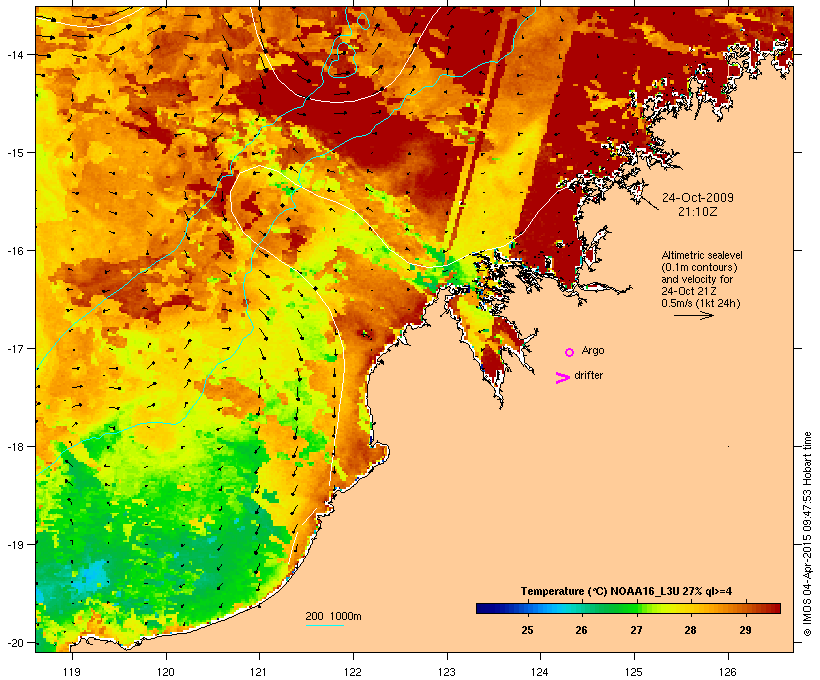This screenshot has height=680, width=820.
Task: Click the magenta Argo circle legend marker
Action: tap(570, 352)
